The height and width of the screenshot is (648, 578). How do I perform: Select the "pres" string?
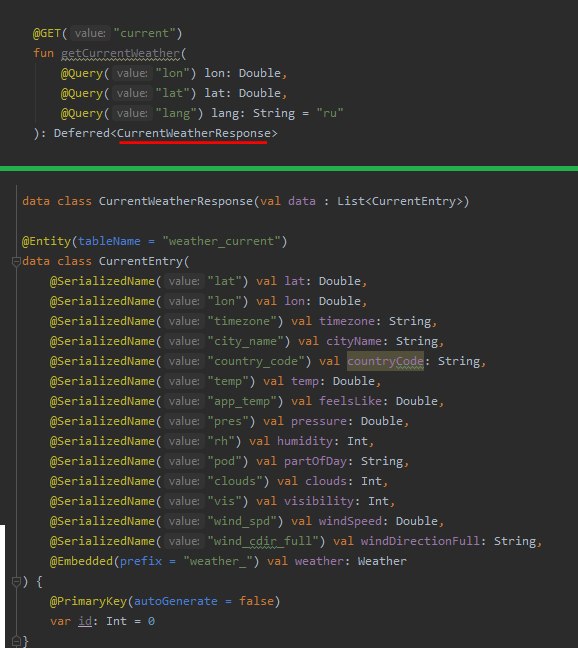pos(228,421)
